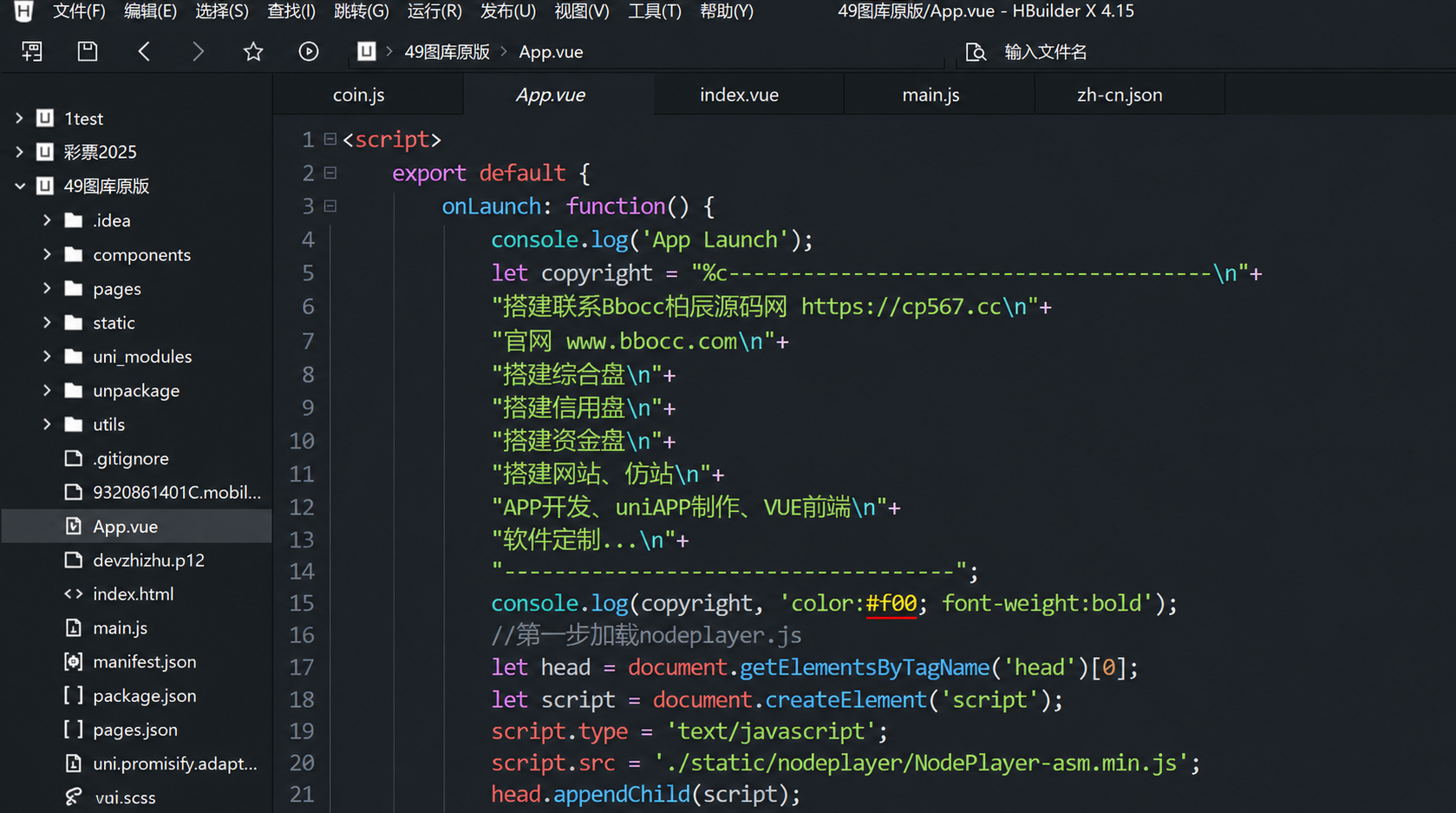1456x813 pixels.
Task: Expand the static folder chevron
Action: [47, 323]
